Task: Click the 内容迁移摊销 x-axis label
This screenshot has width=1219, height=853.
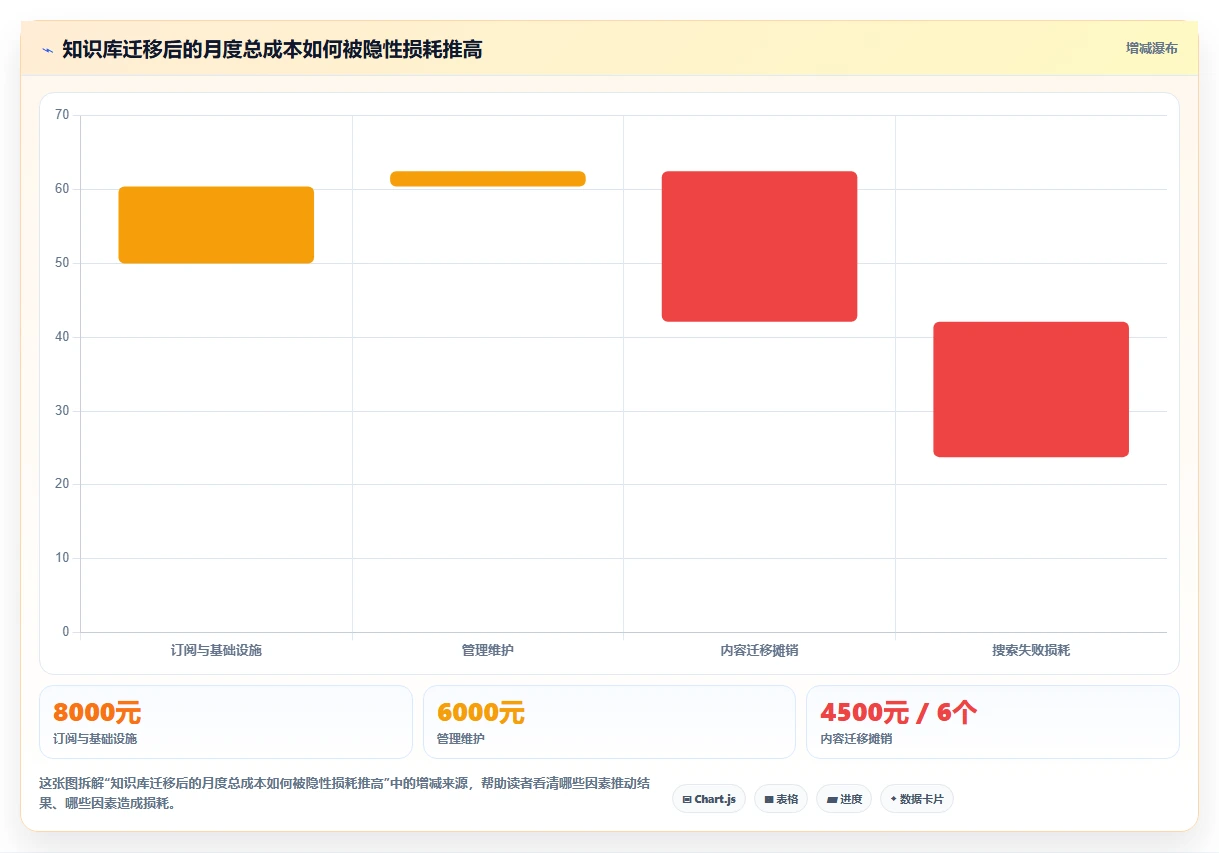Action: pyautogui.click(x=759, y=650)
